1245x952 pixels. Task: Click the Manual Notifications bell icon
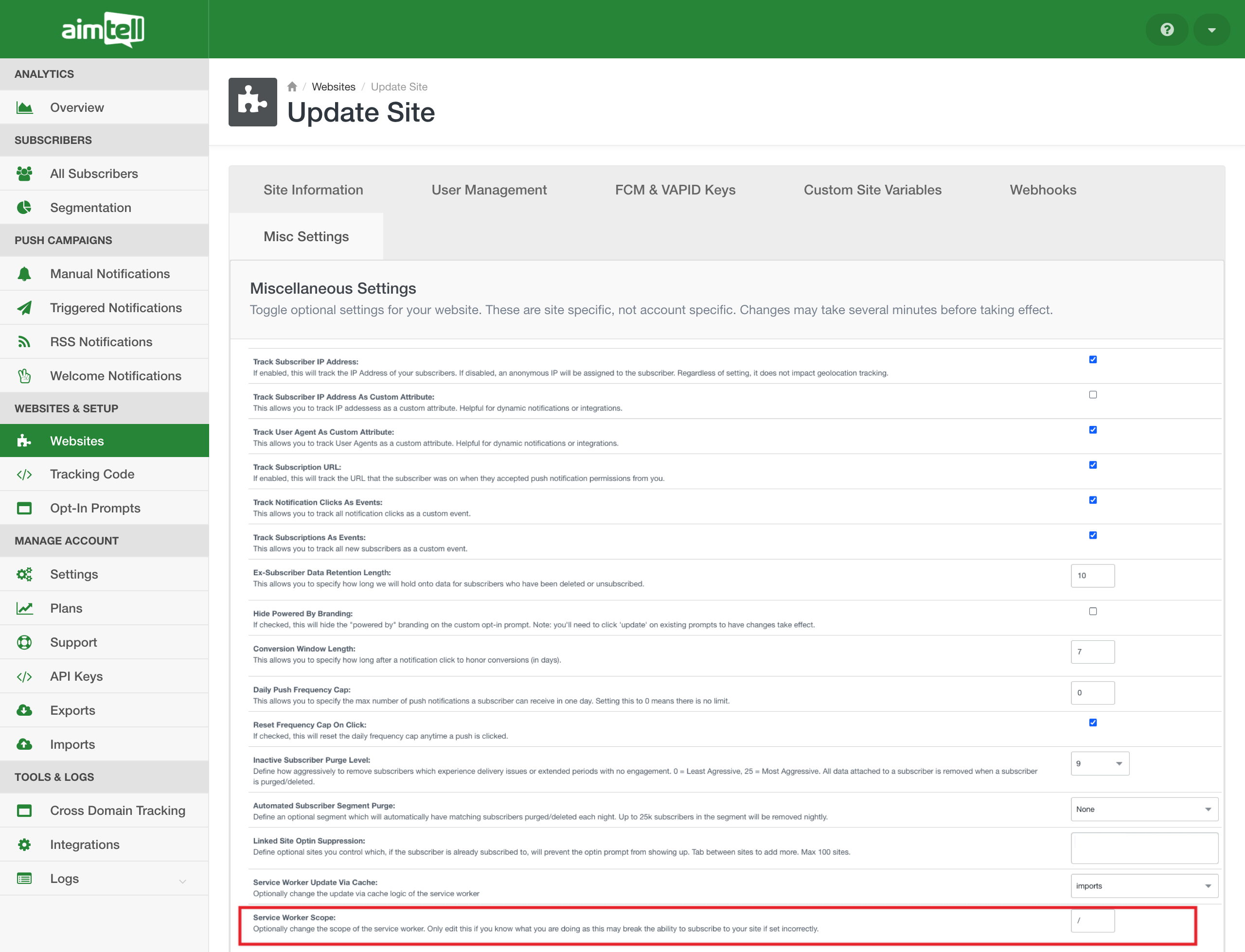pyautogui.click(x=24, y=274)
